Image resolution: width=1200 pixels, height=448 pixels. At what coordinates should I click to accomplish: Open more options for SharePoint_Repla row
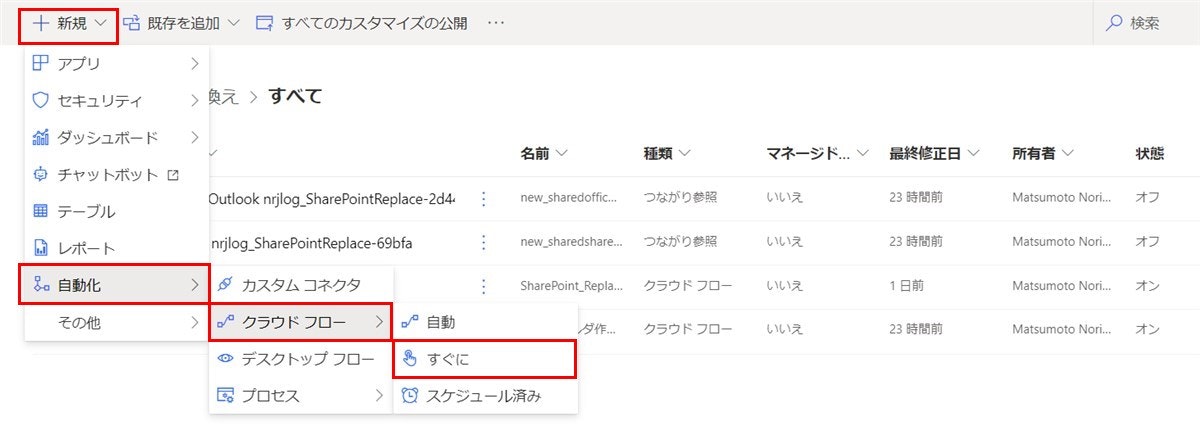pyautogui.click(x=484, y=286)
